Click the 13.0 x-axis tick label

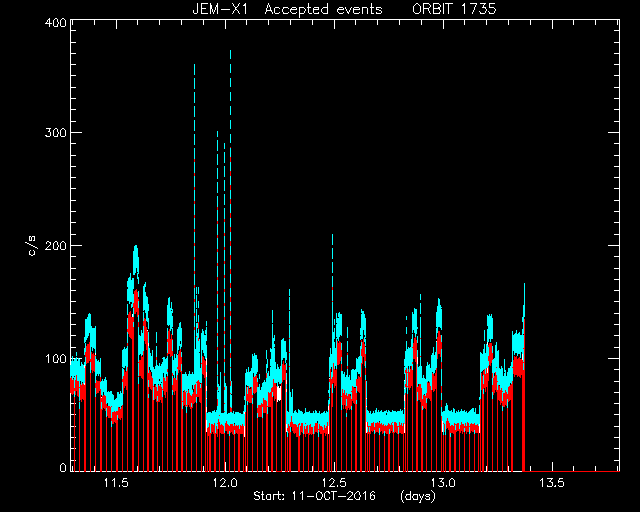(443, 483)
